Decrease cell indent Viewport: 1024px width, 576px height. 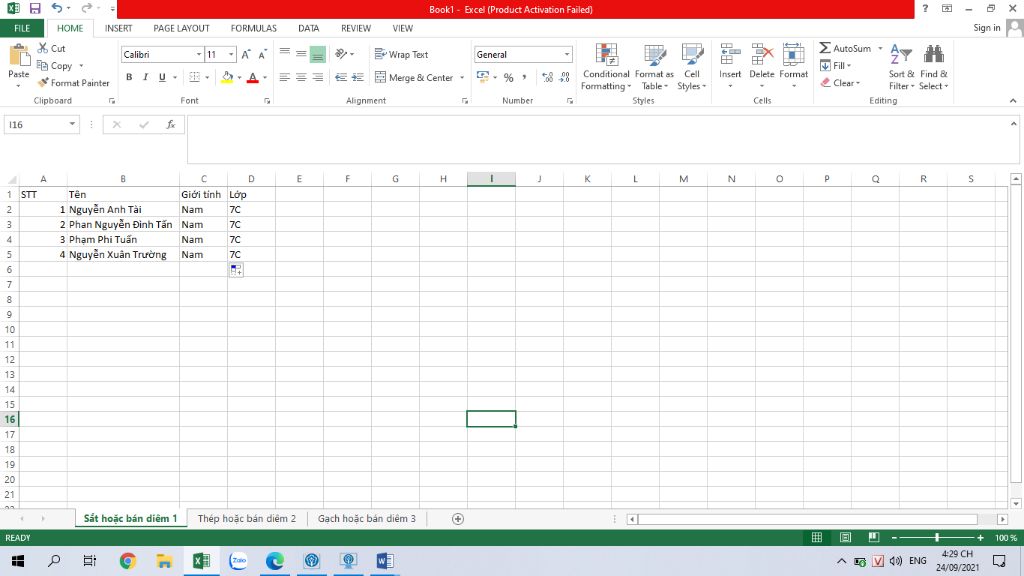click(x=341, y=78)
